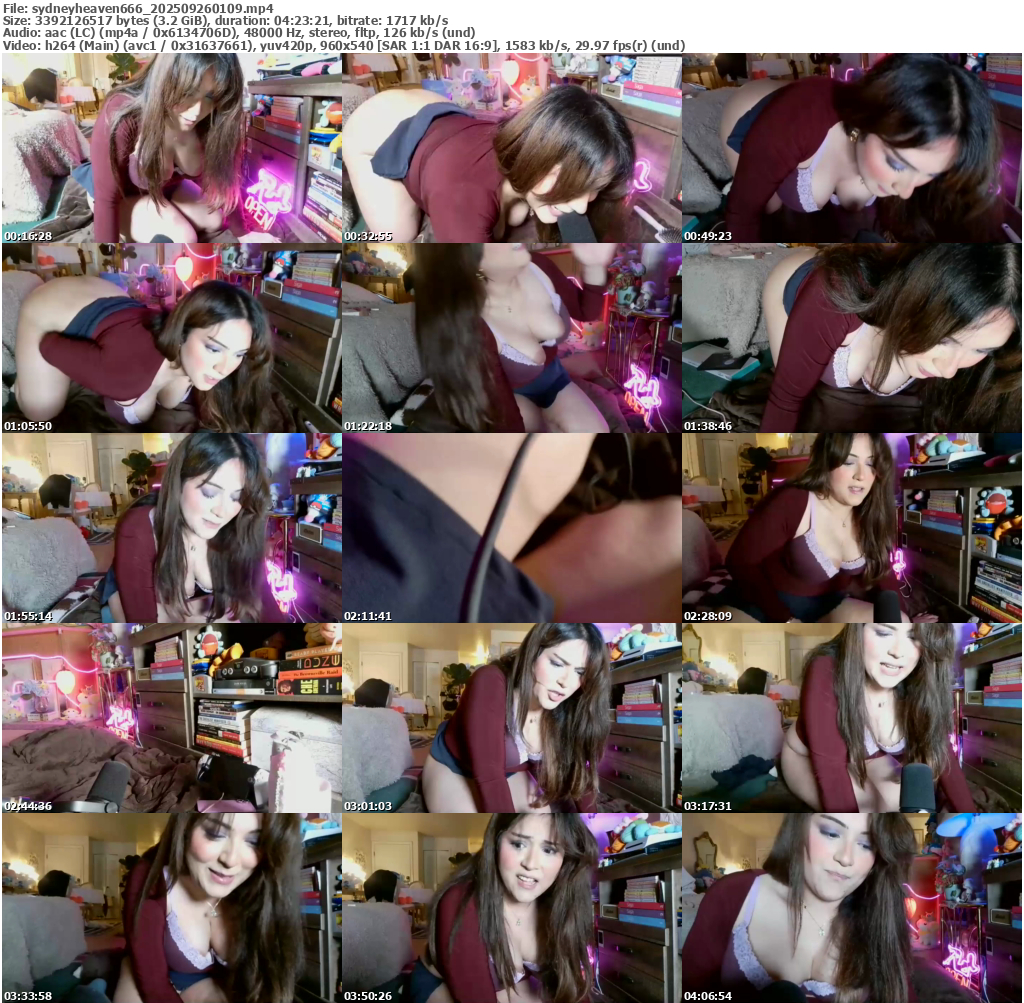Pick the frame stamped 01:55:14

(172, 528)
